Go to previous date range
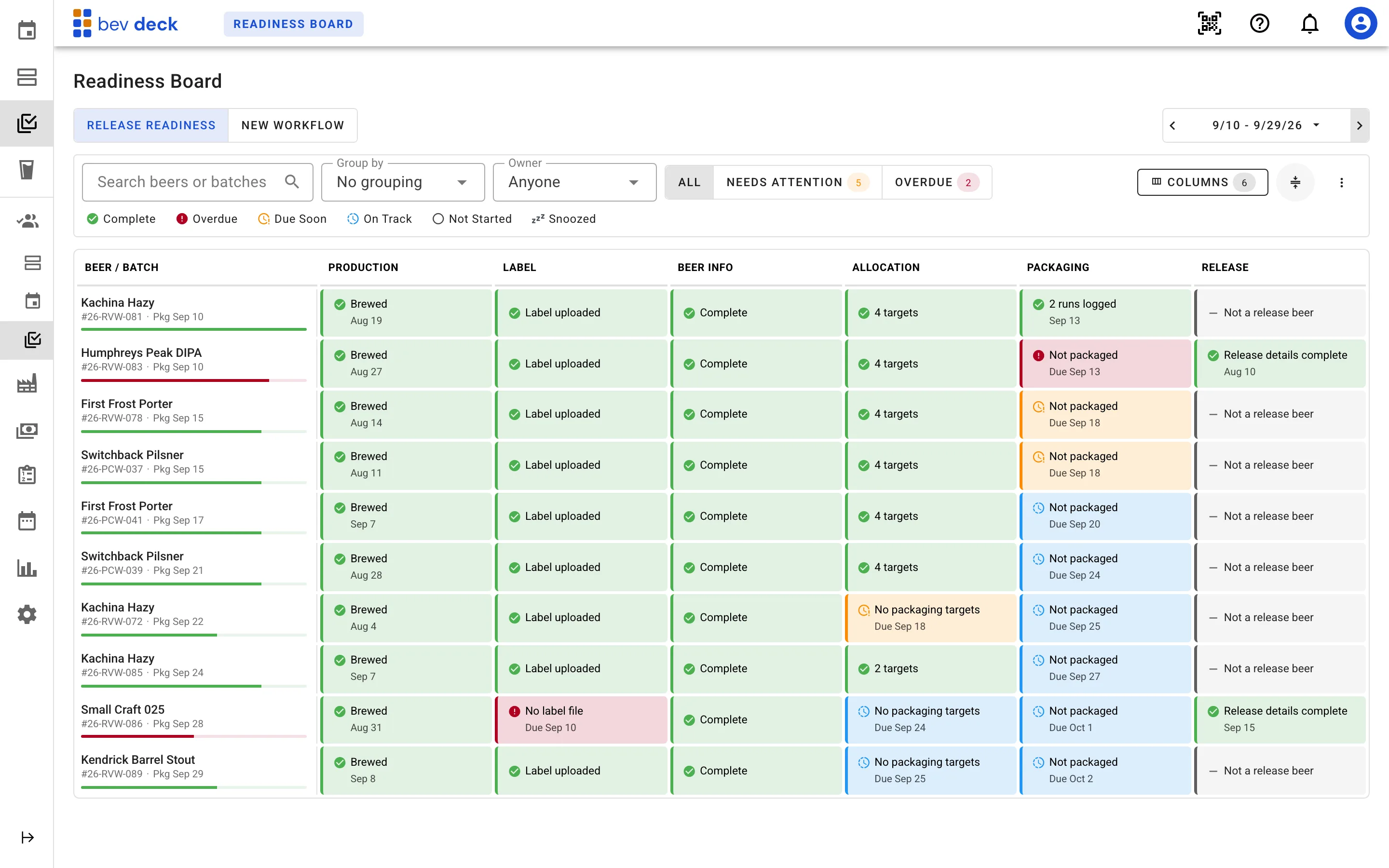1389x868 pixels. (x=1172, y=125)
